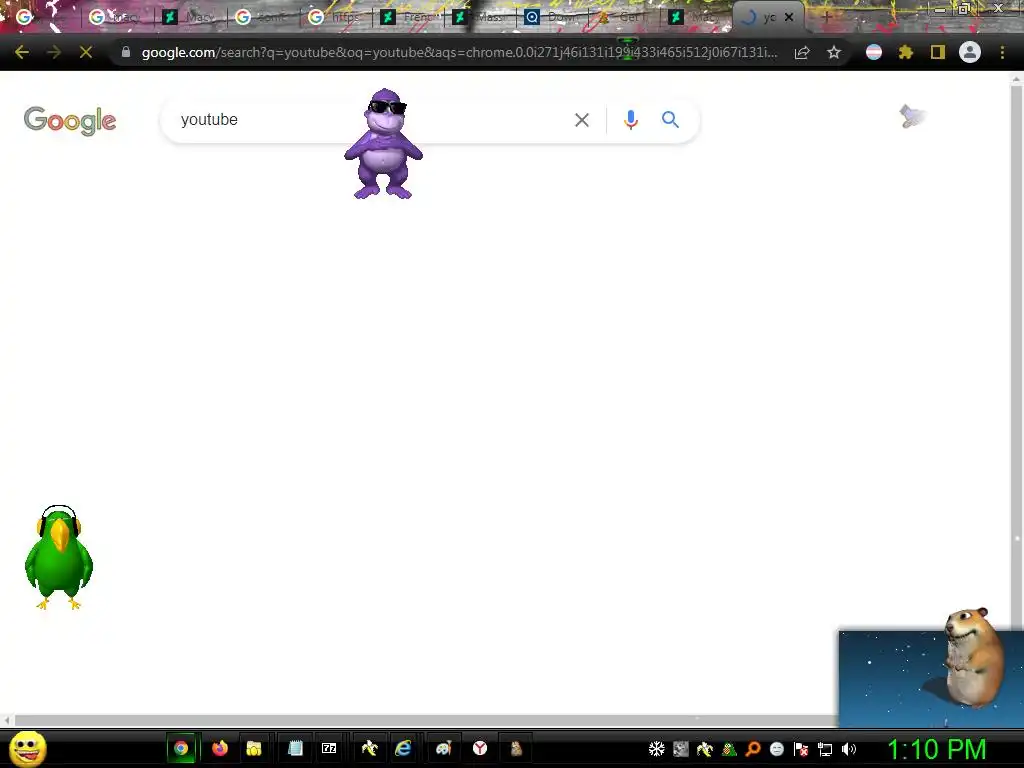Screen dimensions: 1024x768
Task: Click the 1:10 PM clock
Action: 936,749
